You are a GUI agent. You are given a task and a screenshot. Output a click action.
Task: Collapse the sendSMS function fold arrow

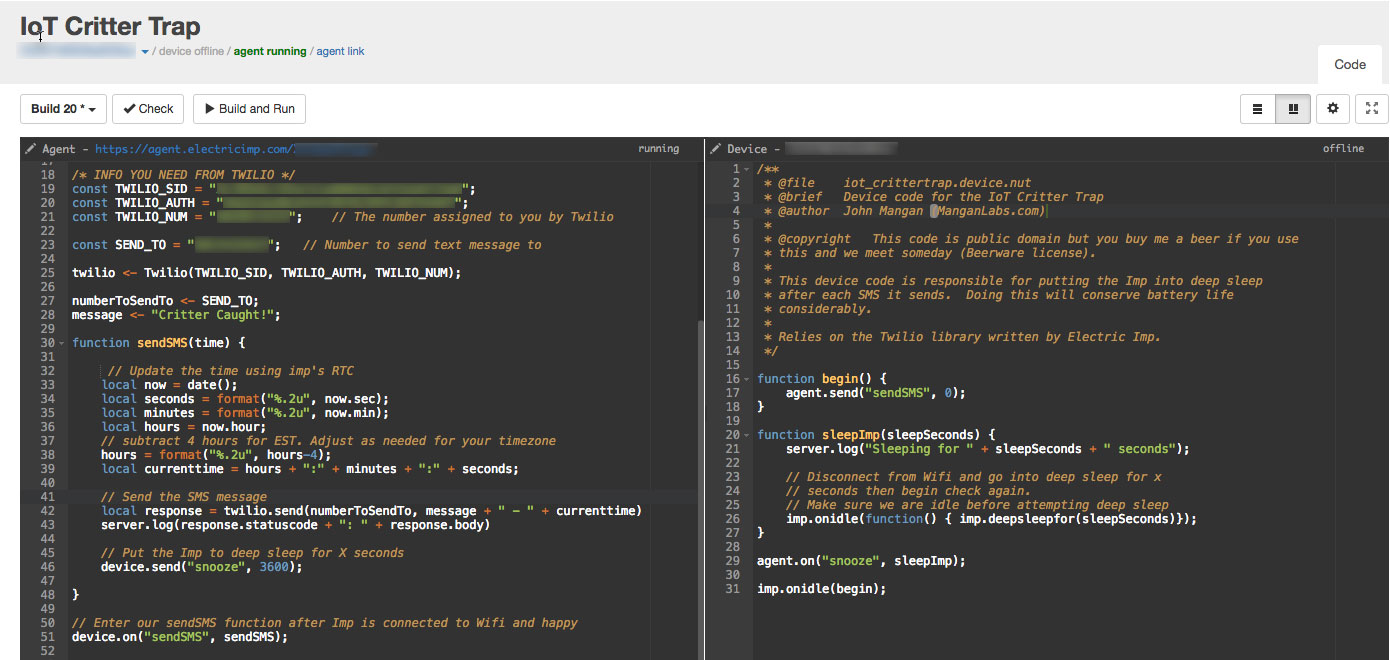[x=62, y=343]
